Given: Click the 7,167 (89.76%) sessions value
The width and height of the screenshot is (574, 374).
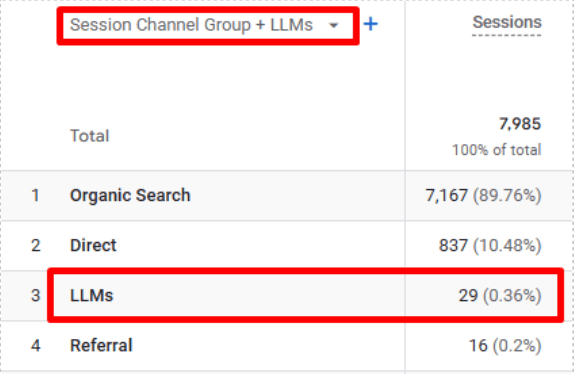Looking at the screenshot, I should point(483,195).
